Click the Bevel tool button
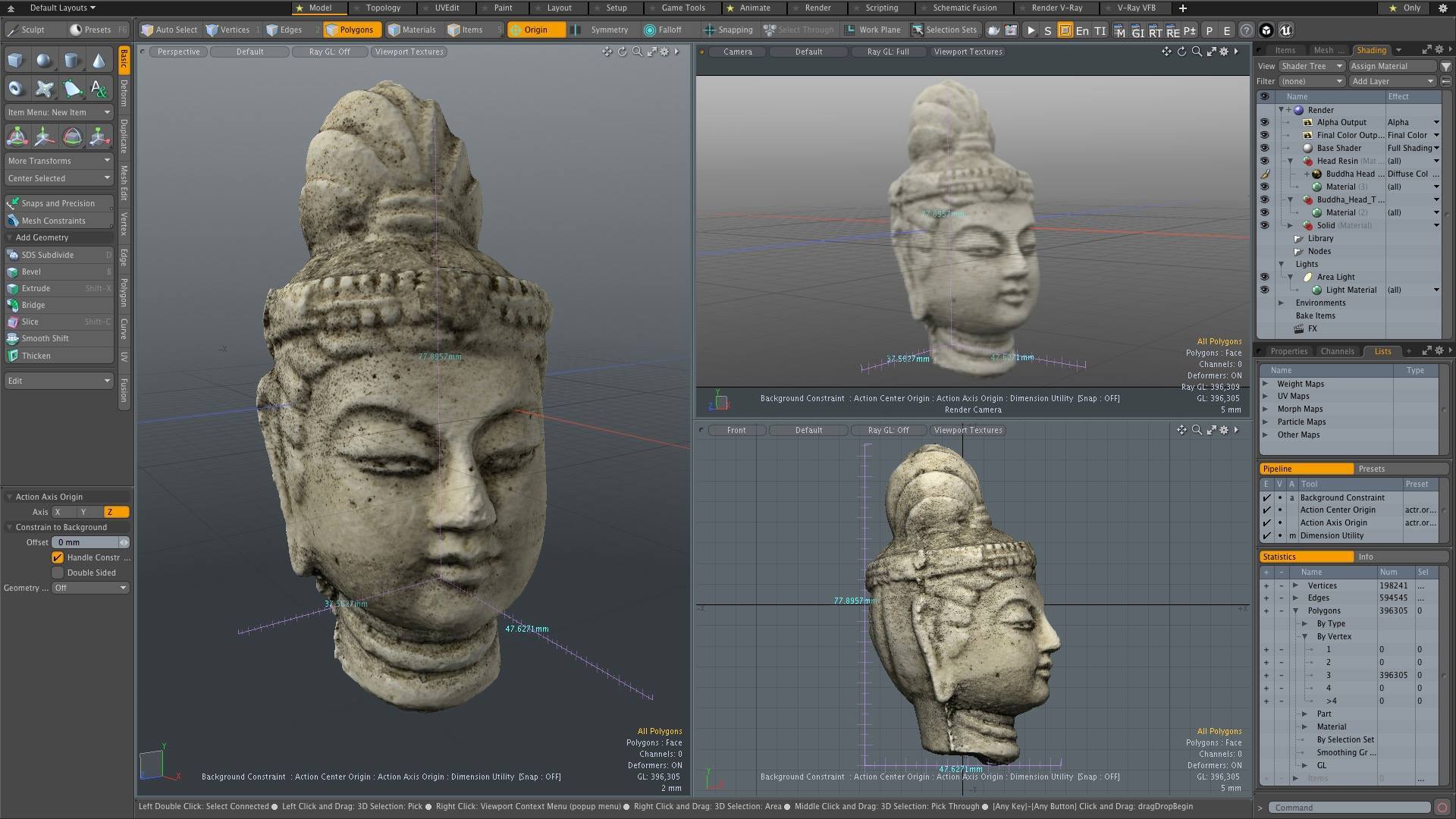Image resolution: width=1456 pixels, height=819 pixels. pyautogui.click(x=59, y=271)
